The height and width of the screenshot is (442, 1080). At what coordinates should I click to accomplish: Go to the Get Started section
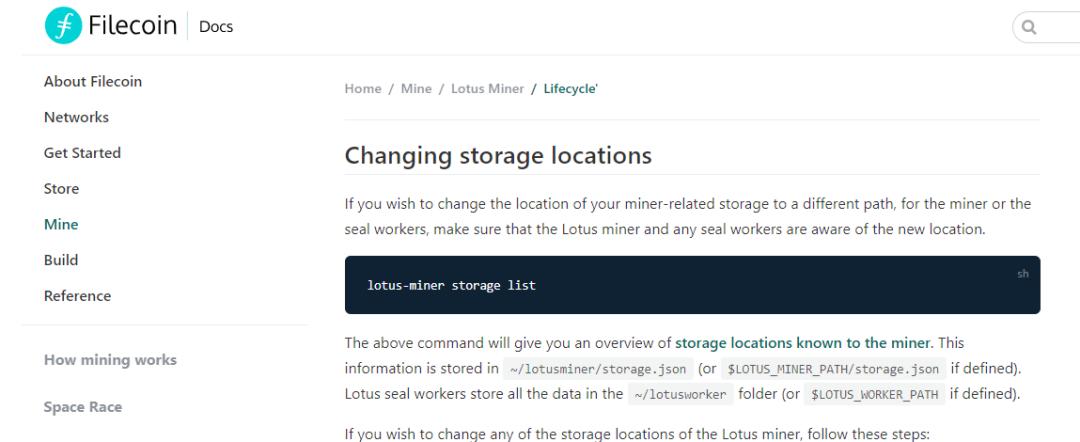click(82, 153)
